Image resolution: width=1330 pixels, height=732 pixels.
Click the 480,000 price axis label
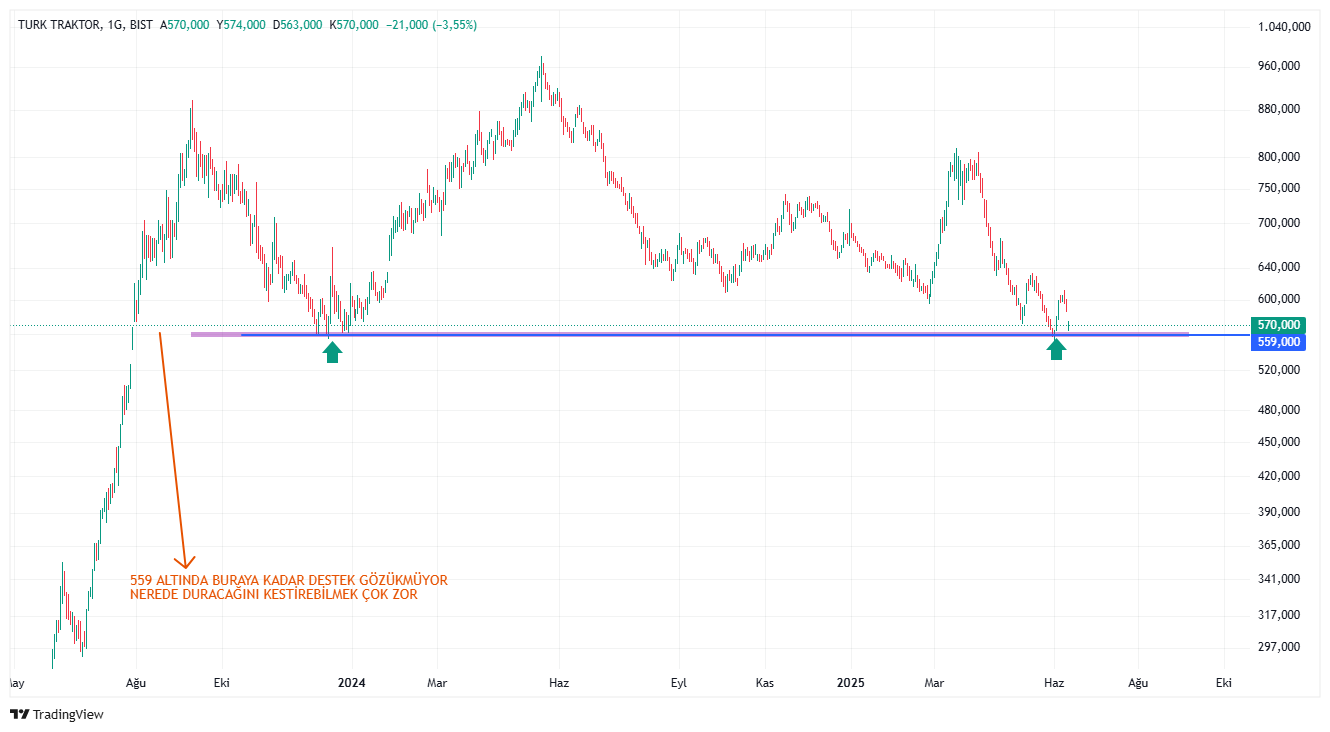1279,410
